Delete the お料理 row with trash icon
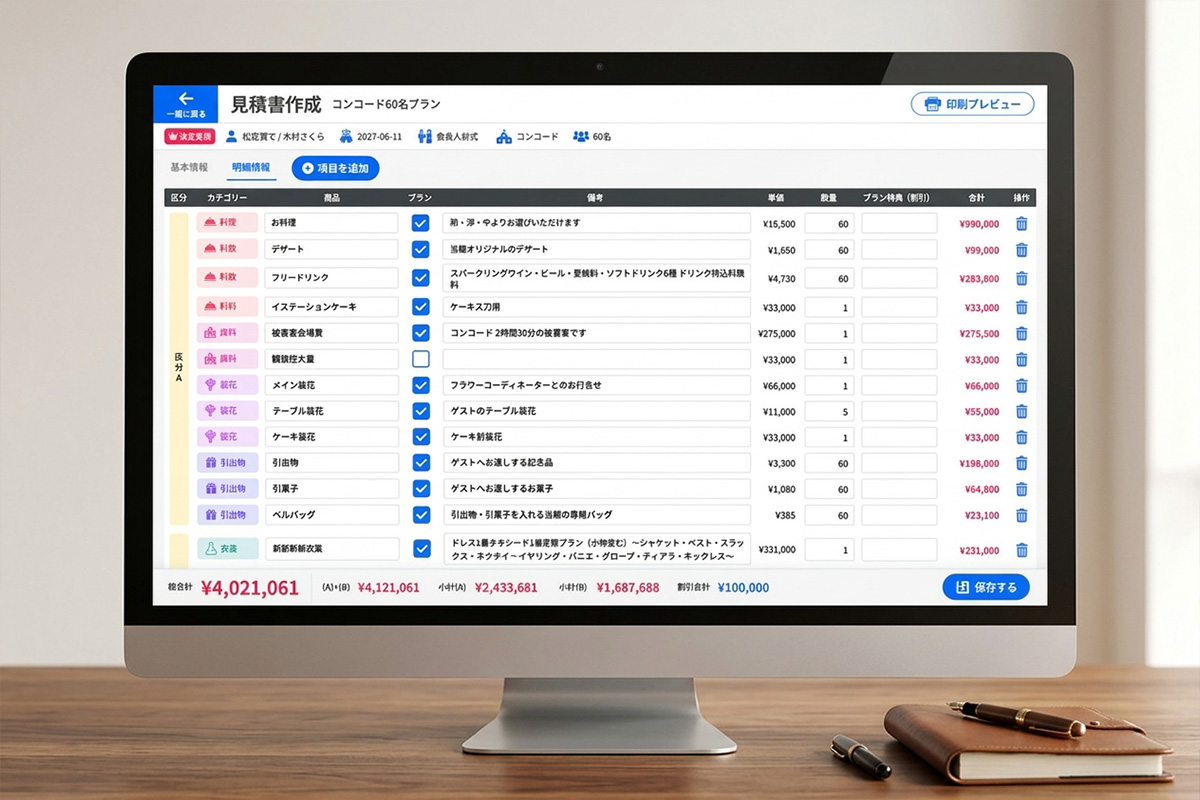 1021,223
